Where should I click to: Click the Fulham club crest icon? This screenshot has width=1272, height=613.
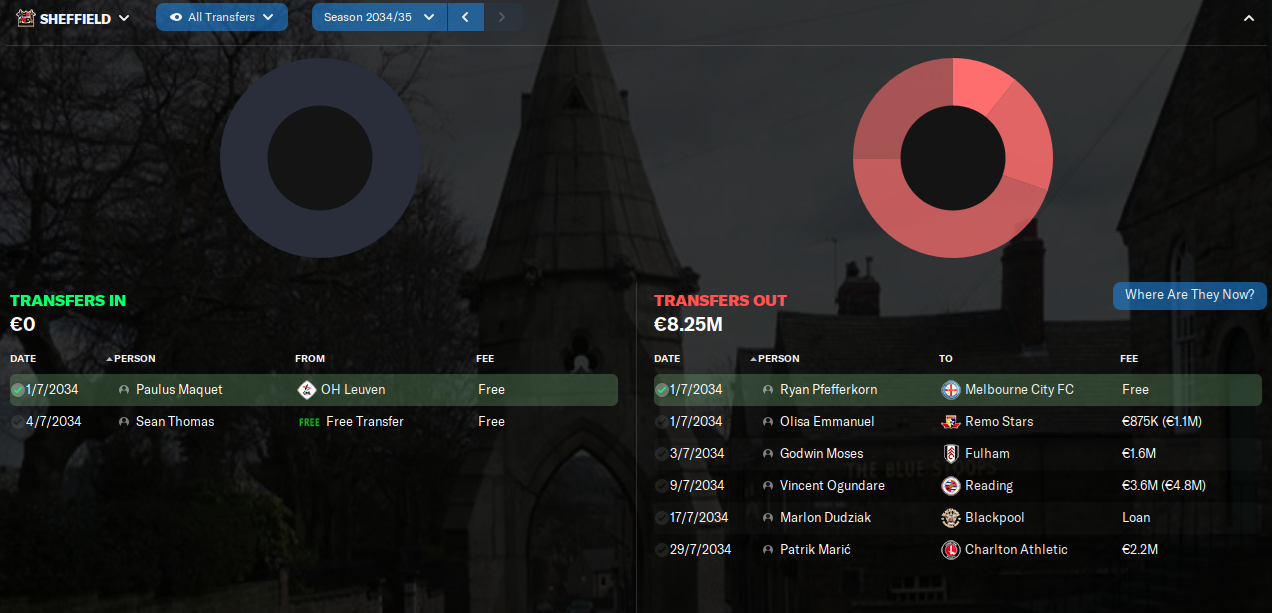tap(951, 454)
